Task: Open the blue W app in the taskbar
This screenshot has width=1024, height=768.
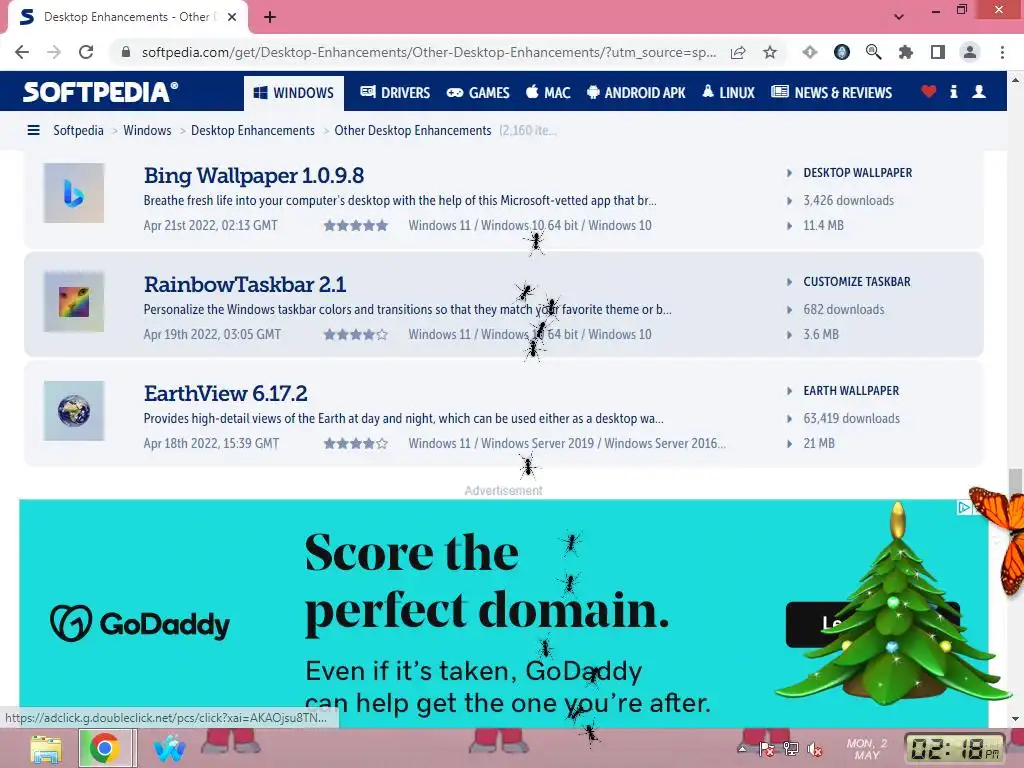Action: [170, 748]
